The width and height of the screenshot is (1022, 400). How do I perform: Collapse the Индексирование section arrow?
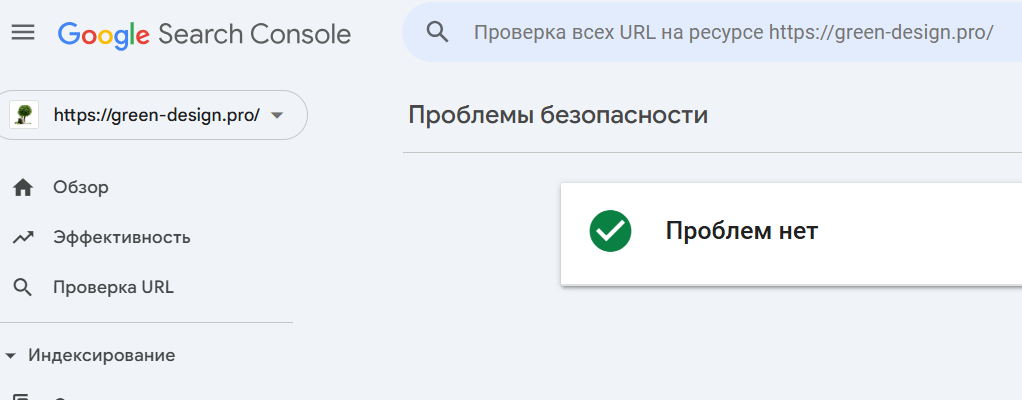pyautogui.click(x=11, y=355)
